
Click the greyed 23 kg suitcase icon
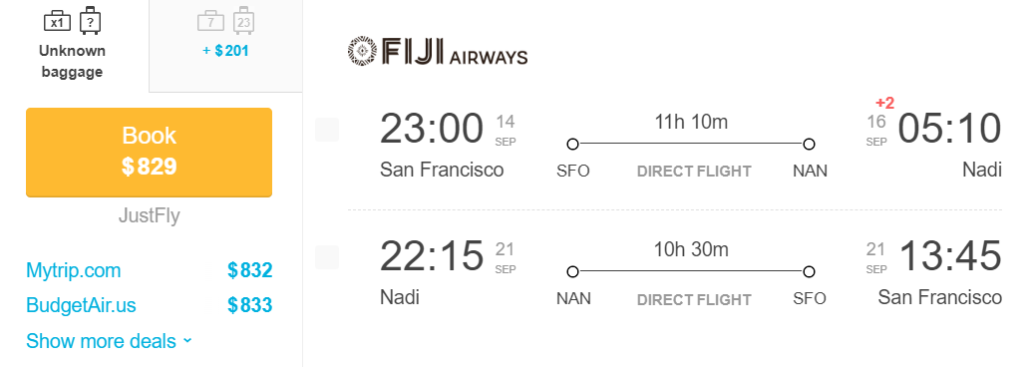coord(244,20)
